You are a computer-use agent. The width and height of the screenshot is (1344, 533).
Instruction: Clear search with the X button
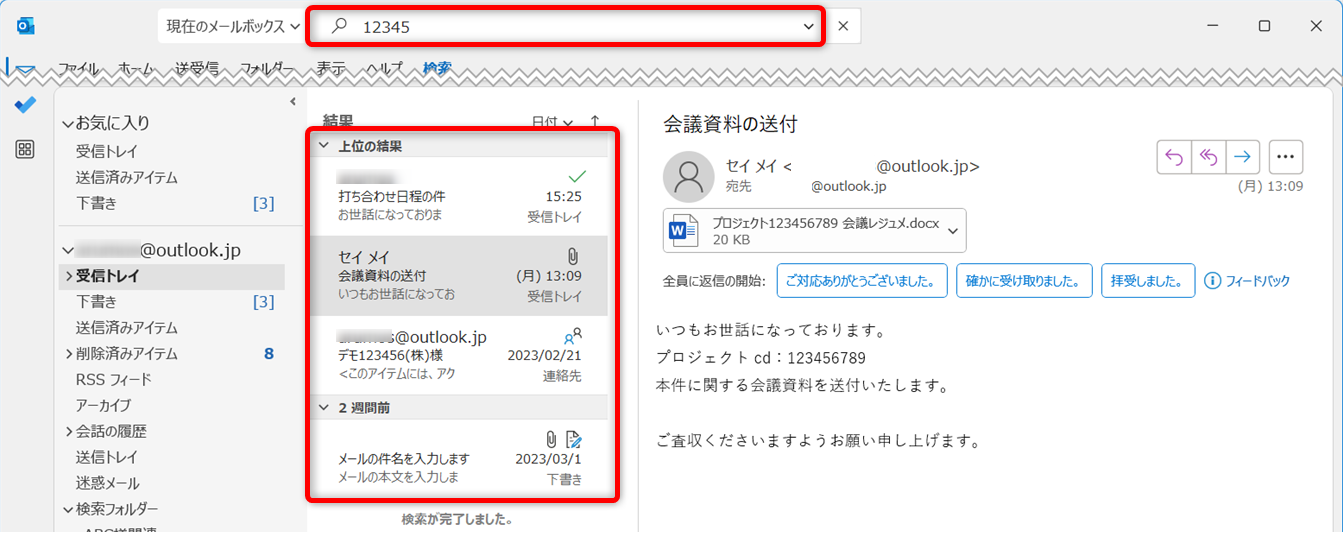point(843,26)
